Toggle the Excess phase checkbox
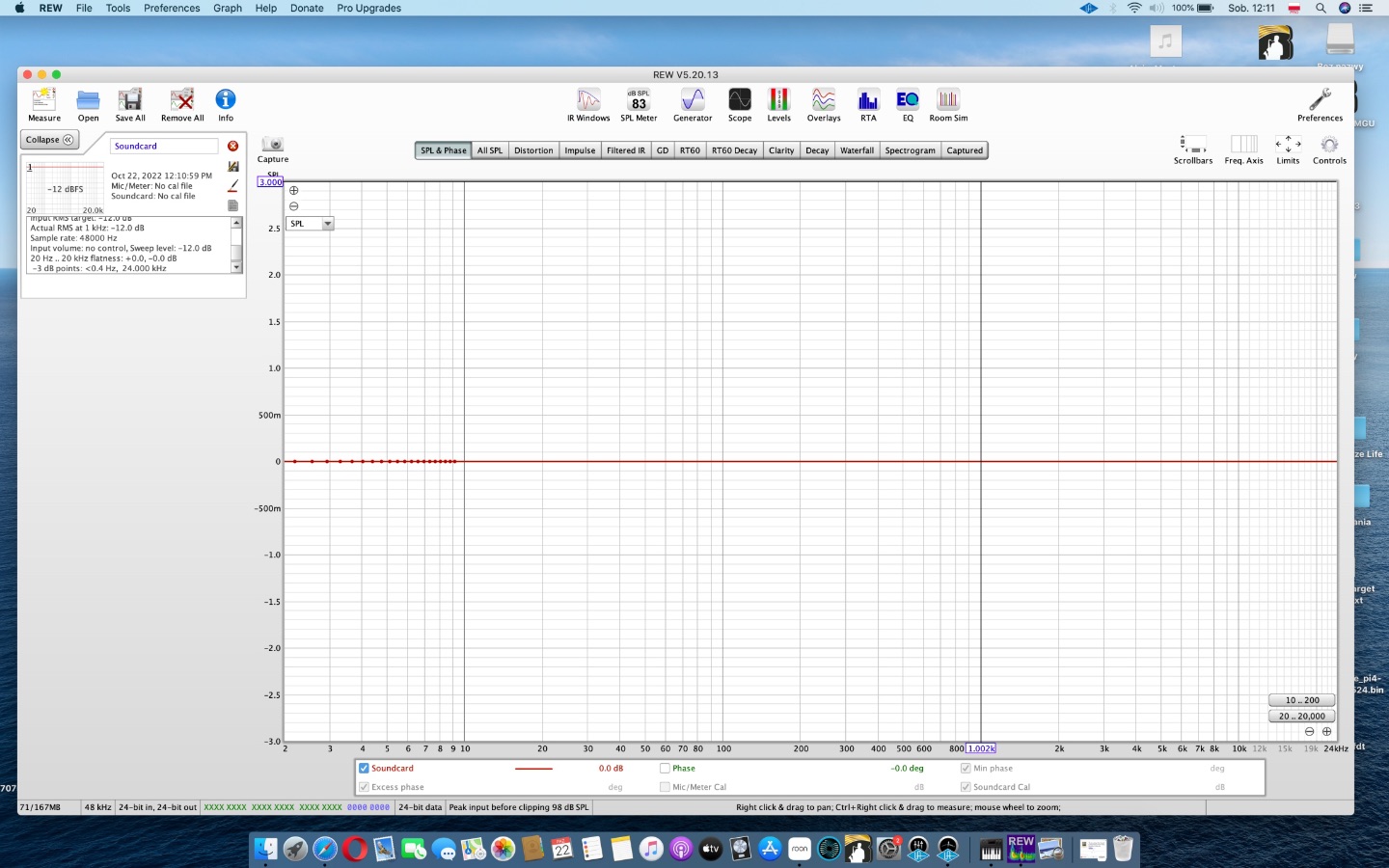 coord(364,787)
